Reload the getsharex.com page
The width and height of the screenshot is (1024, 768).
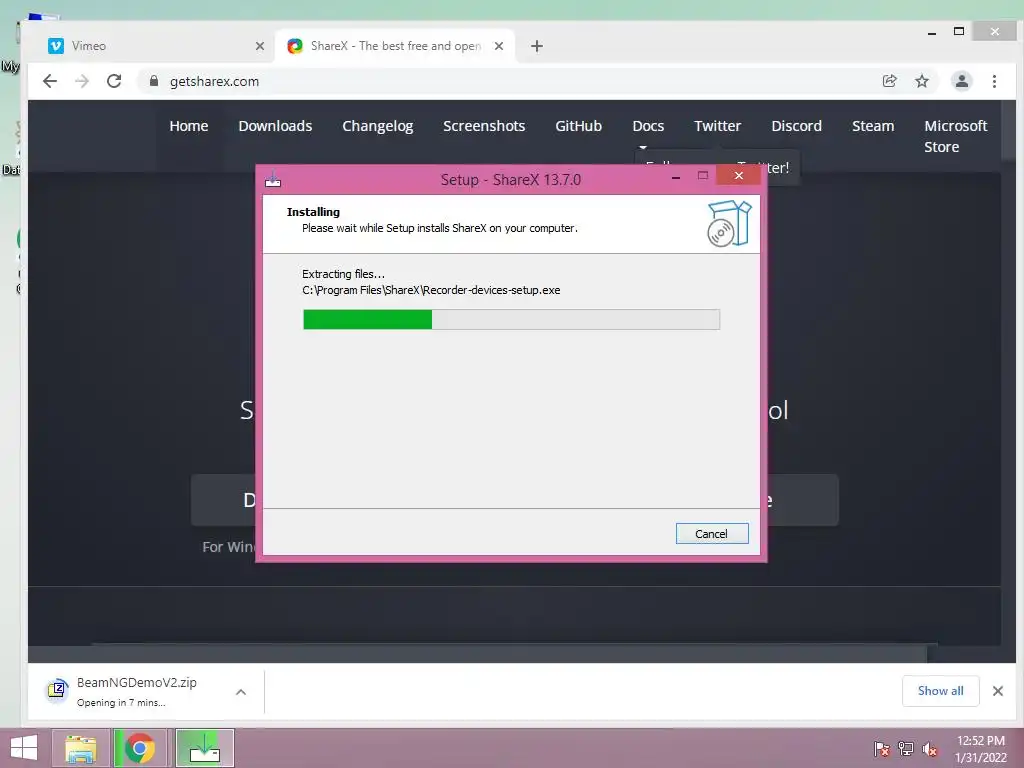[x=114, y=81]
